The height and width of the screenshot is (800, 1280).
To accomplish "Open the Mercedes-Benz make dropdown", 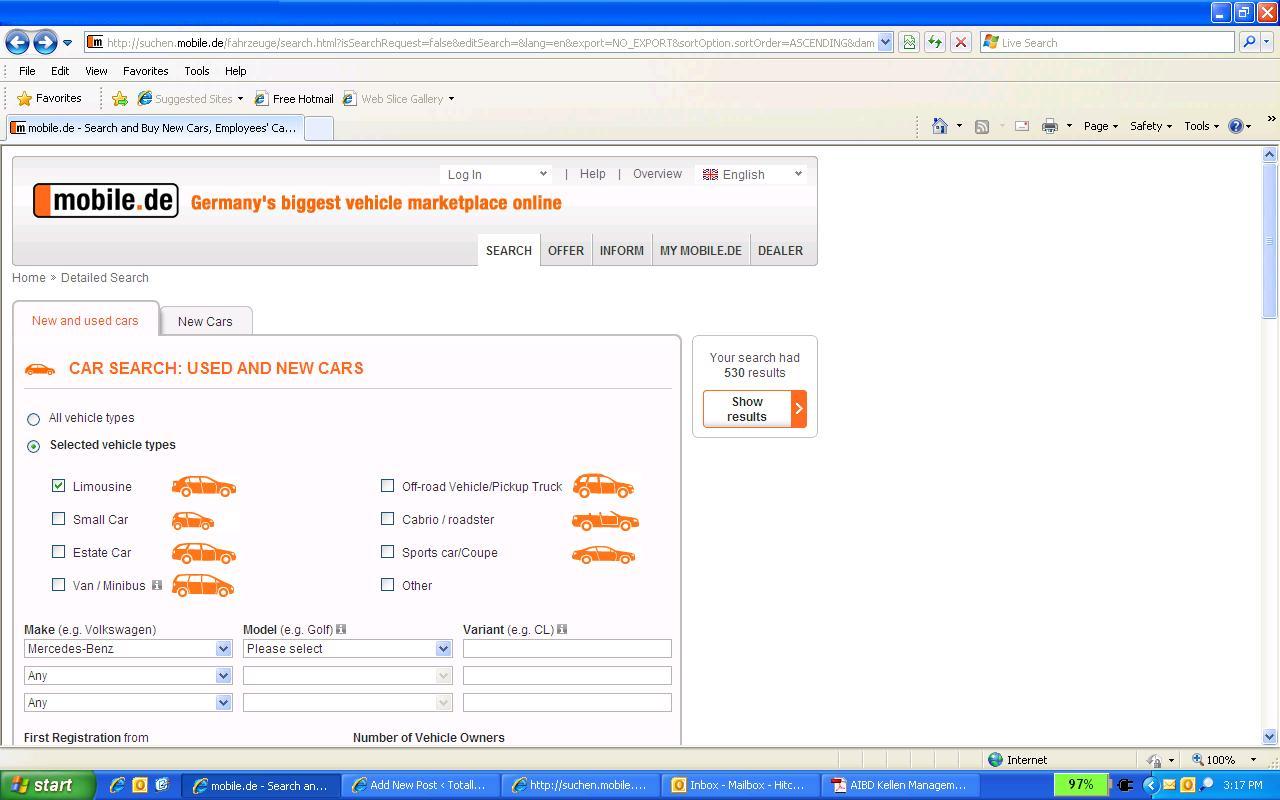I will click(128, 649).
